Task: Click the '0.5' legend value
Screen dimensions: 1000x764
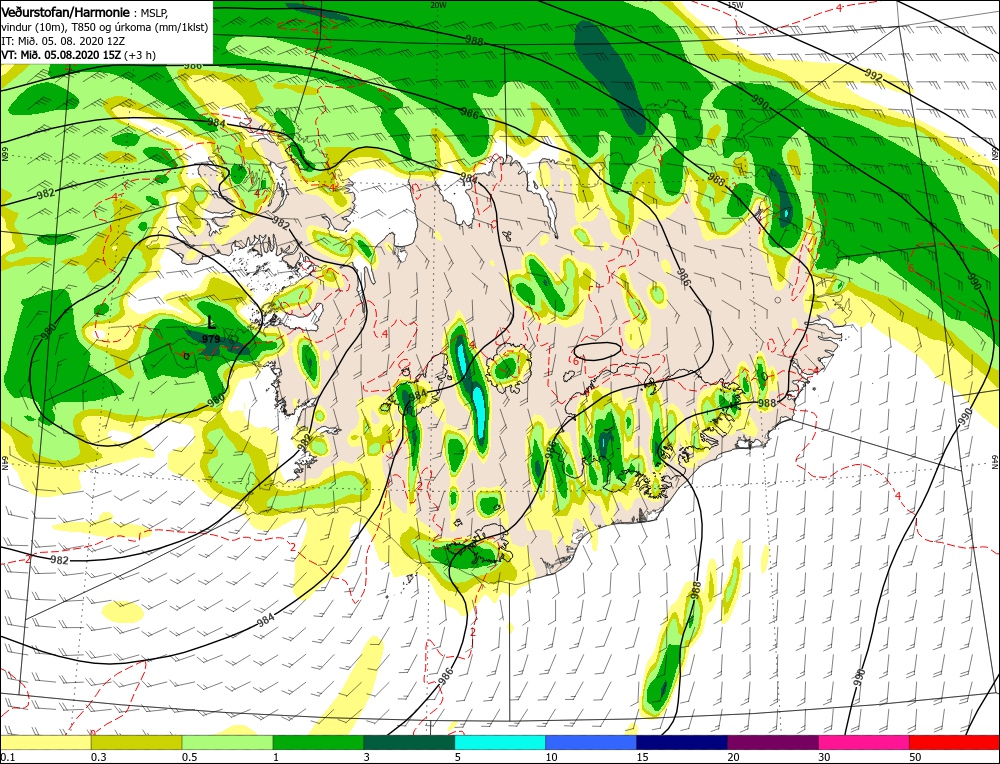Action: pos(189,757)
